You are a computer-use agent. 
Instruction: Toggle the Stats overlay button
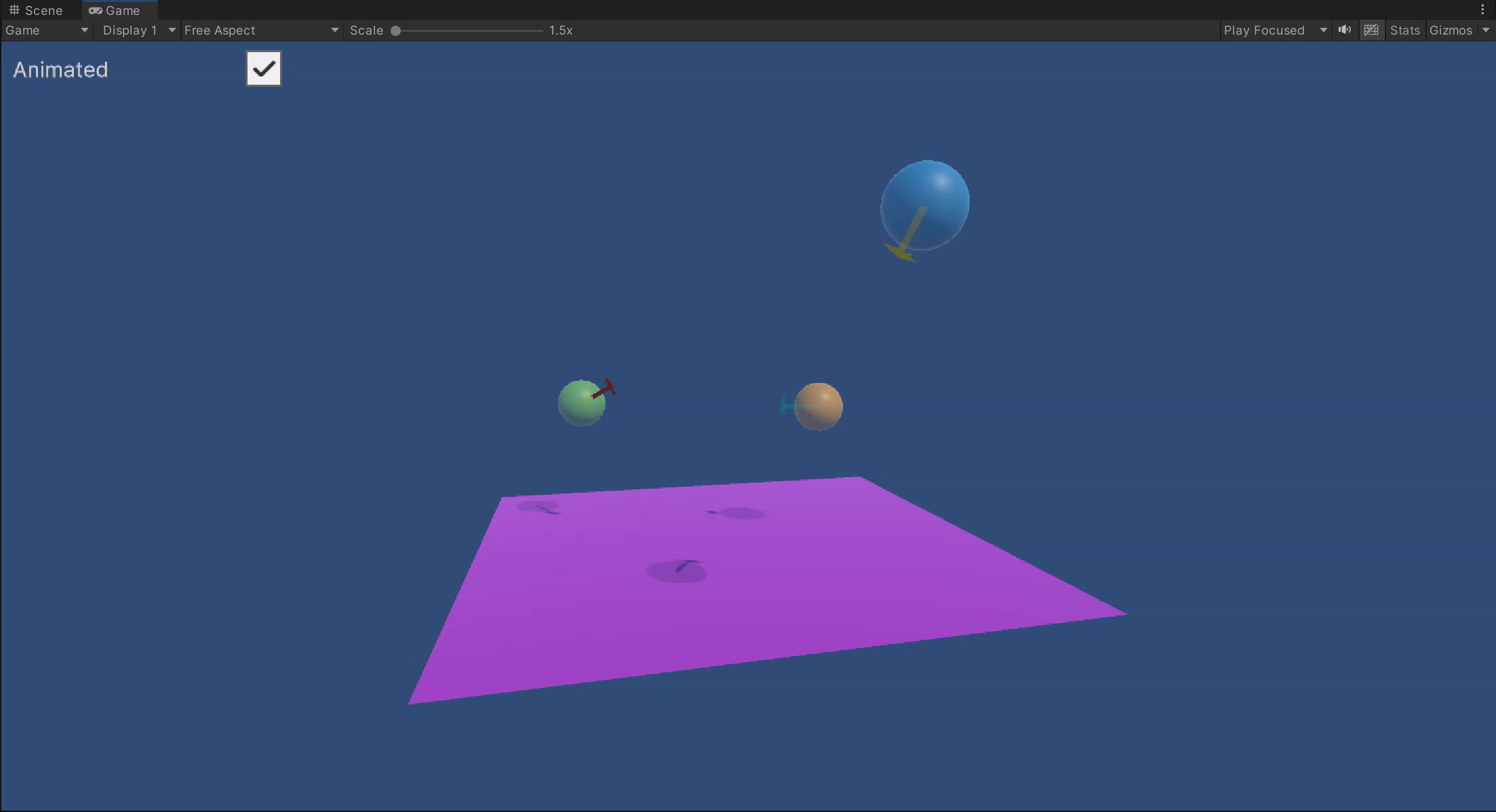(x=1404, y=31)
